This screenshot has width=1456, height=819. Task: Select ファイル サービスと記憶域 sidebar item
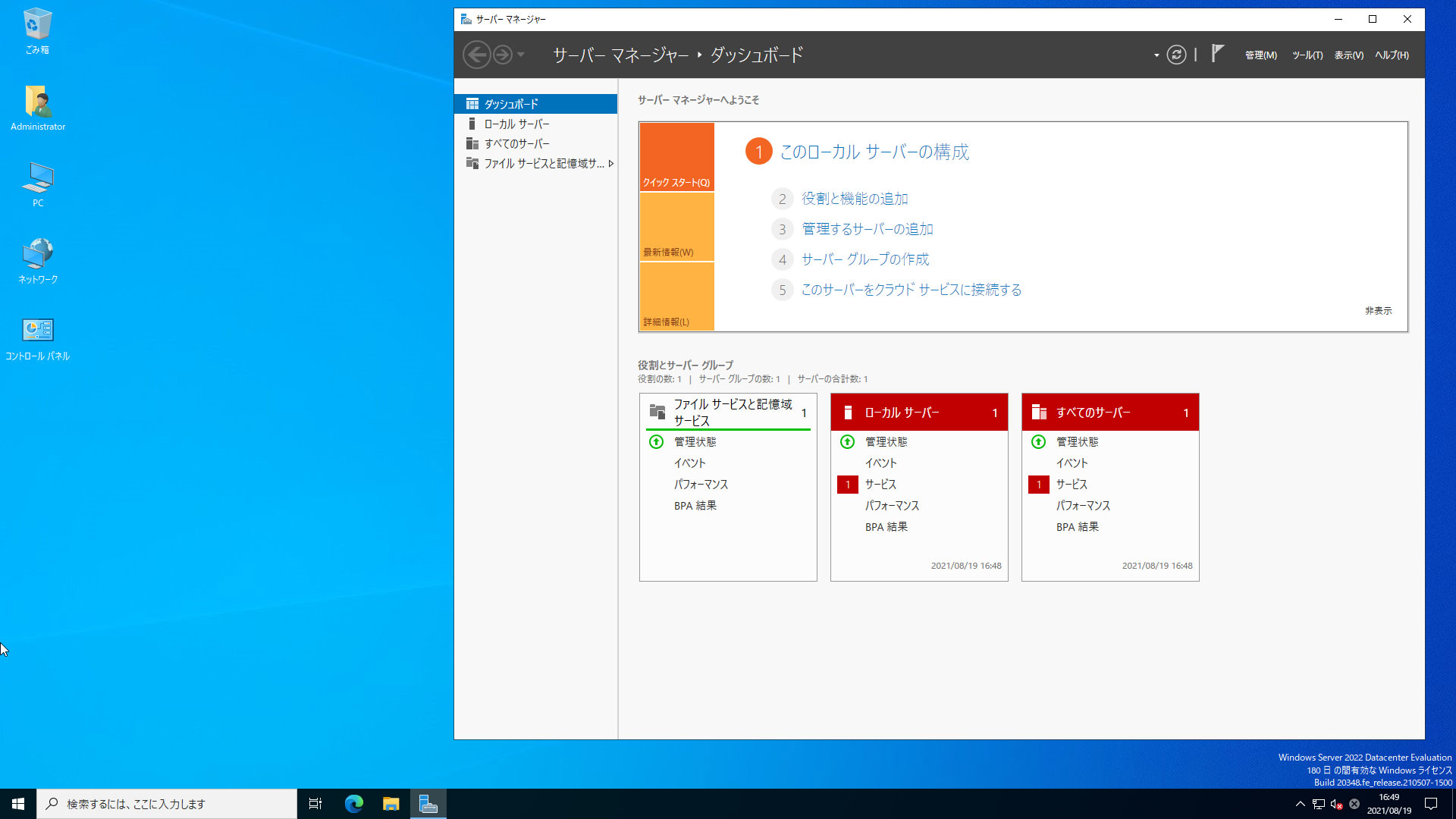535,163
